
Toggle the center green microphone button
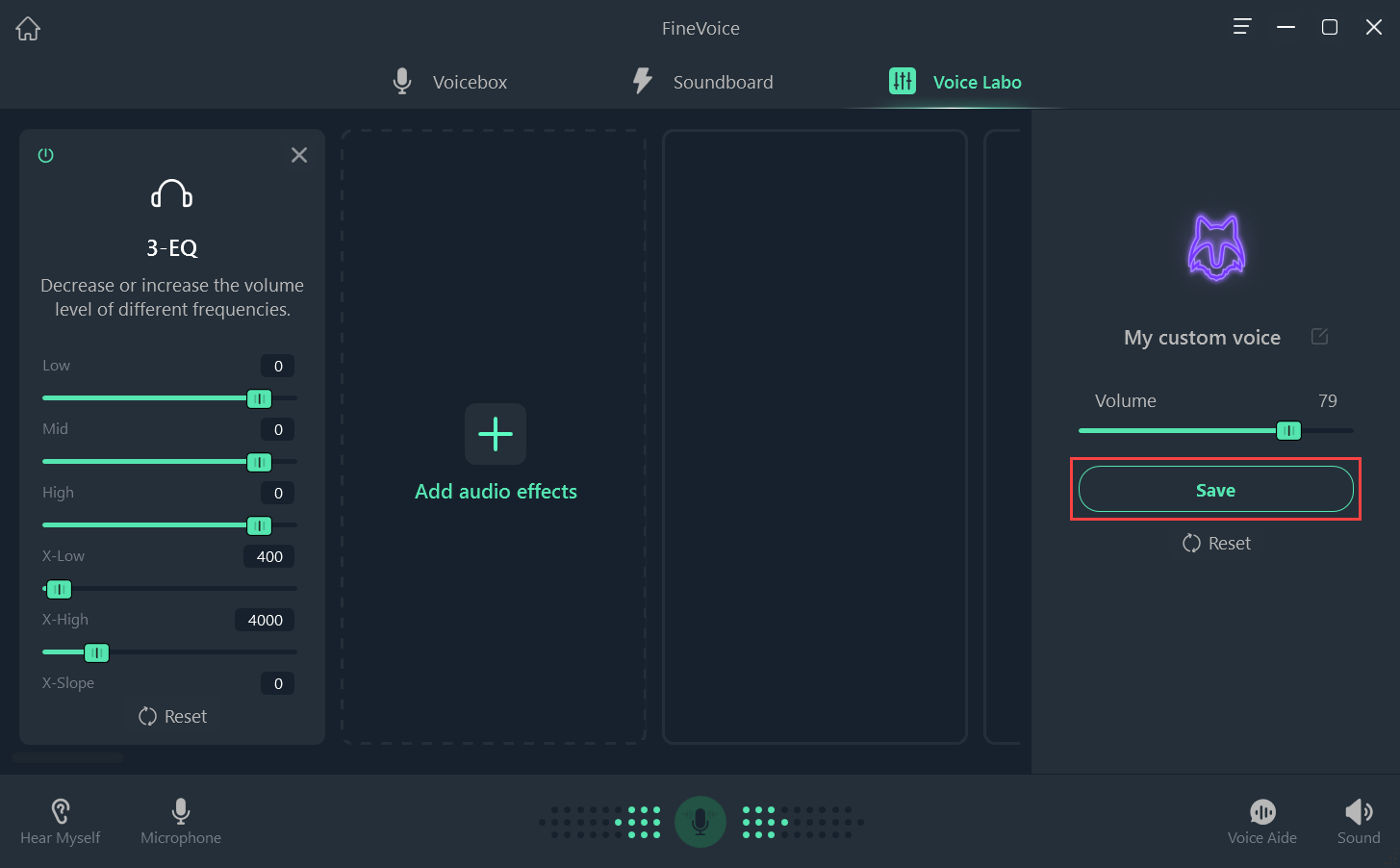pyautogui.click(x=700, y=822)
